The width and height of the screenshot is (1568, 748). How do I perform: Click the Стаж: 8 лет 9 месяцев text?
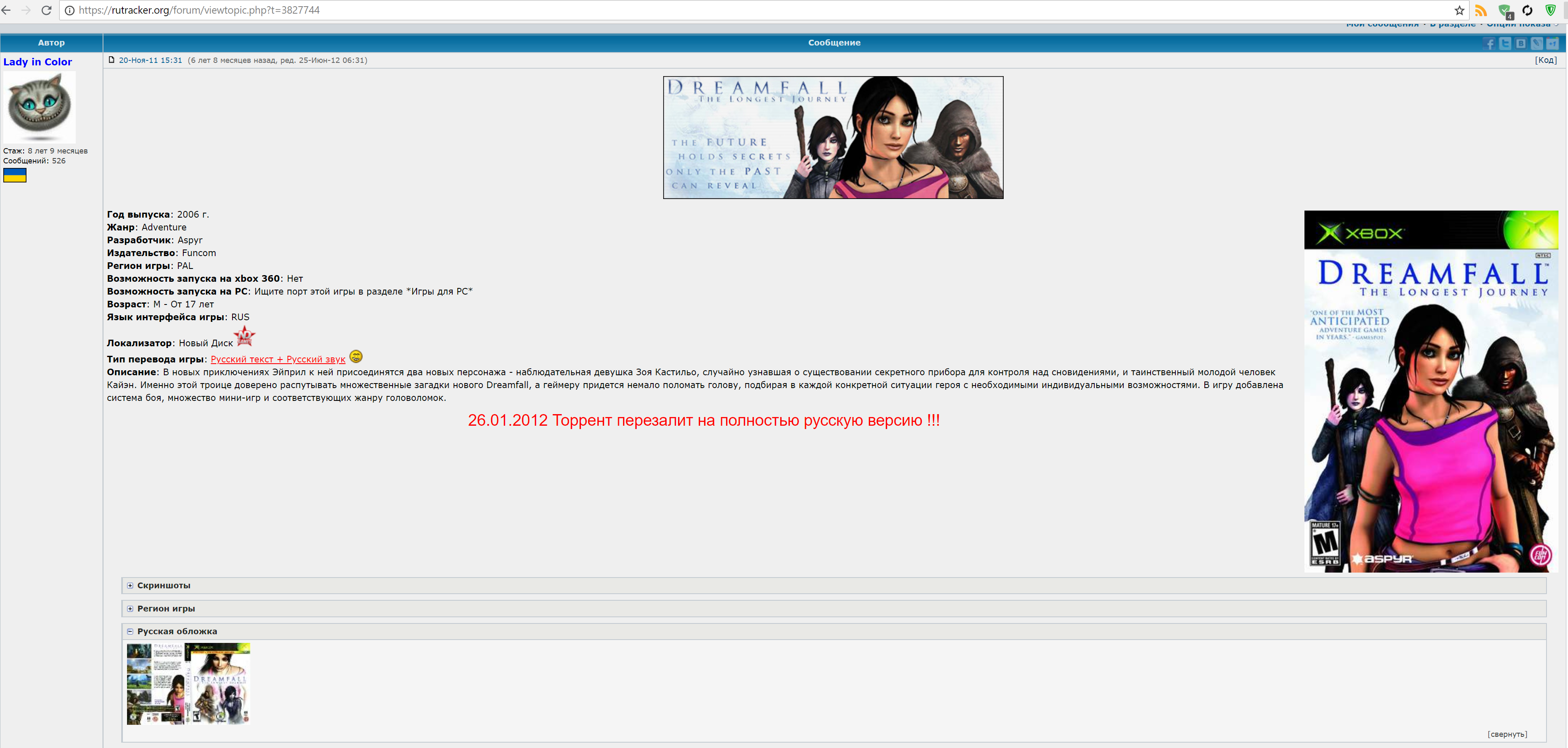[46, 151]
